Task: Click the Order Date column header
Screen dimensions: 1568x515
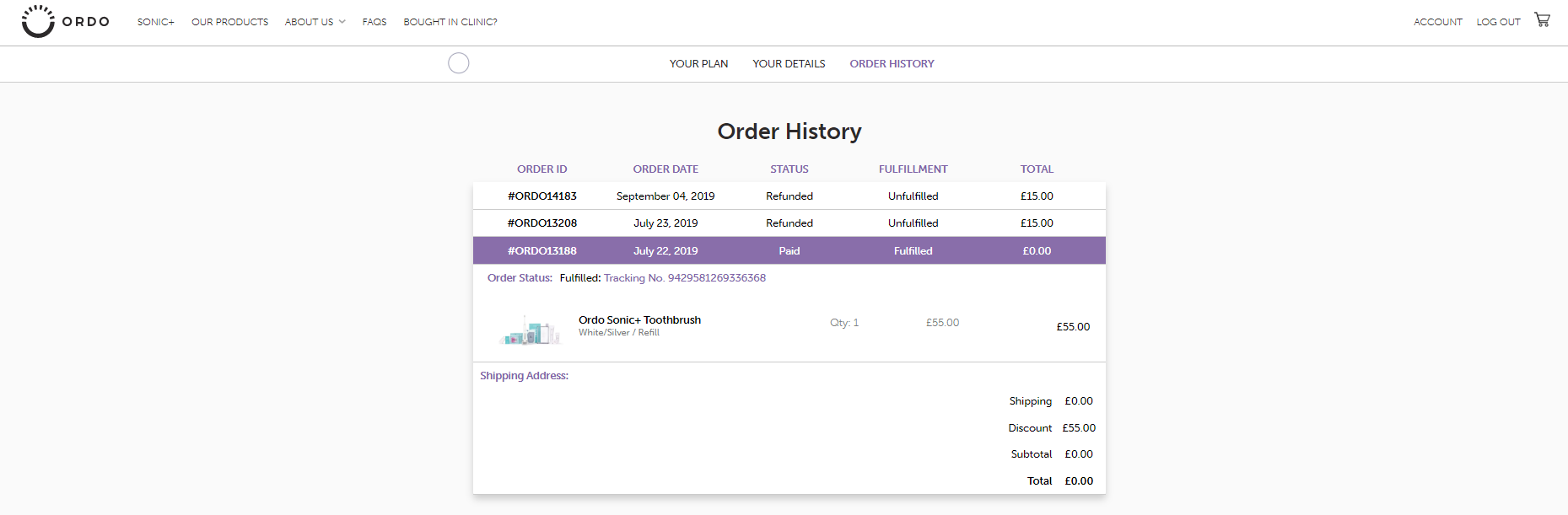Action: coord(665,169)
